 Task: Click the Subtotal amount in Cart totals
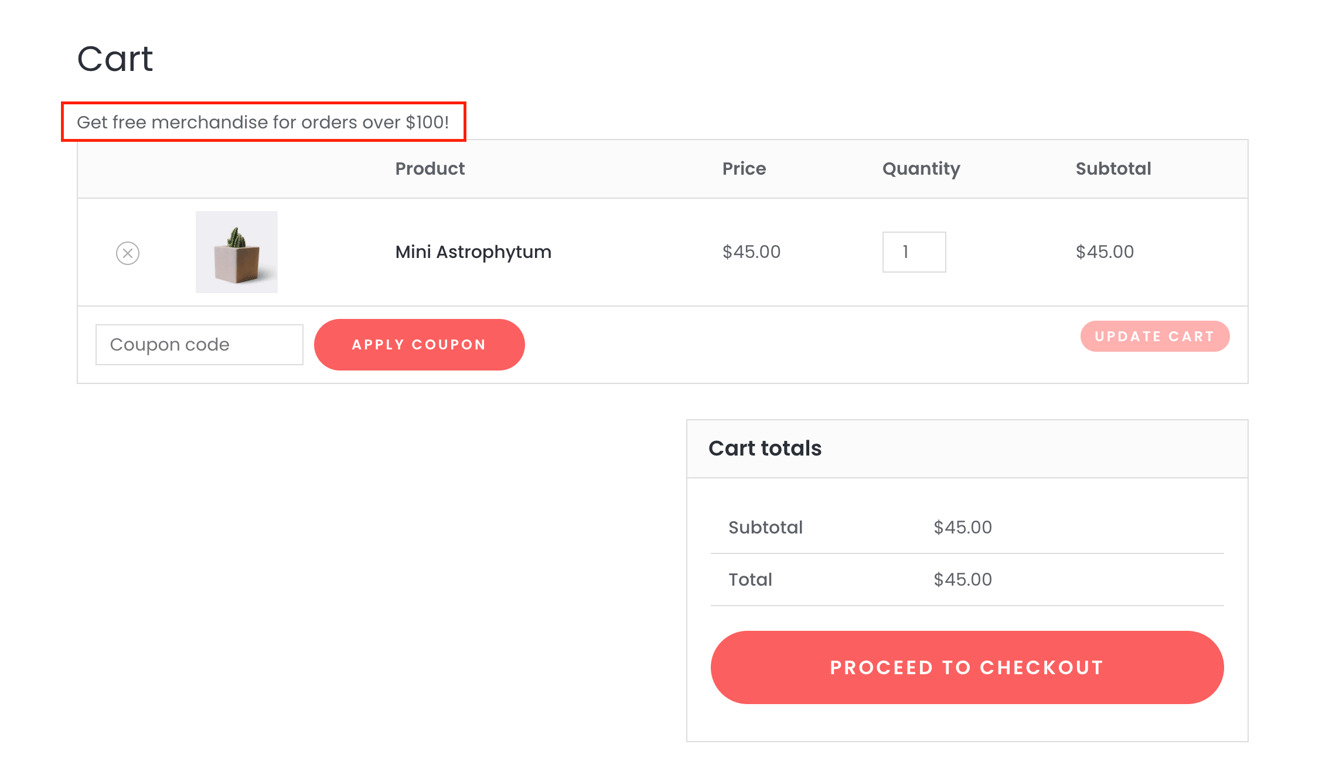pyautogui.click(x=962, y=527)
